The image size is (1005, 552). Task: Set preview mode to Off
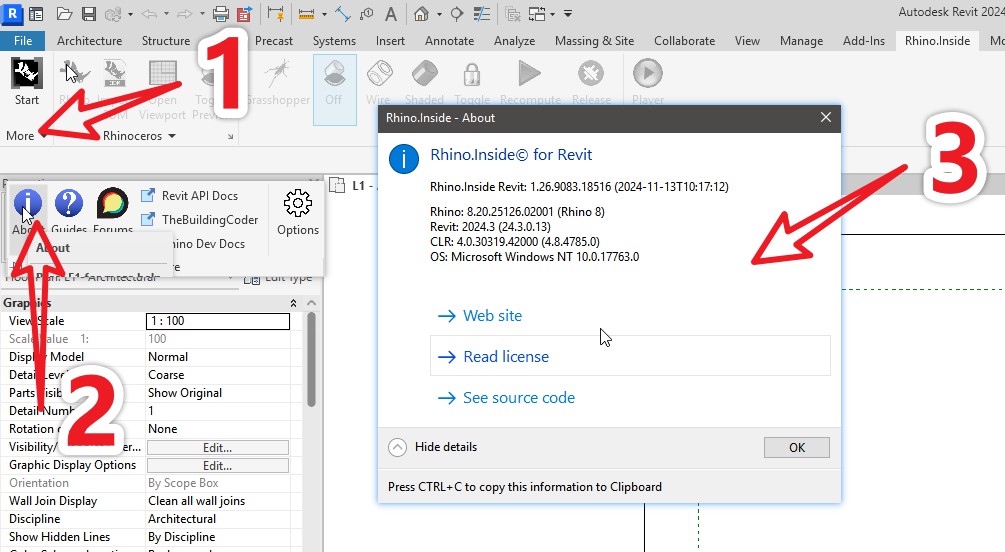pos(334,88)
